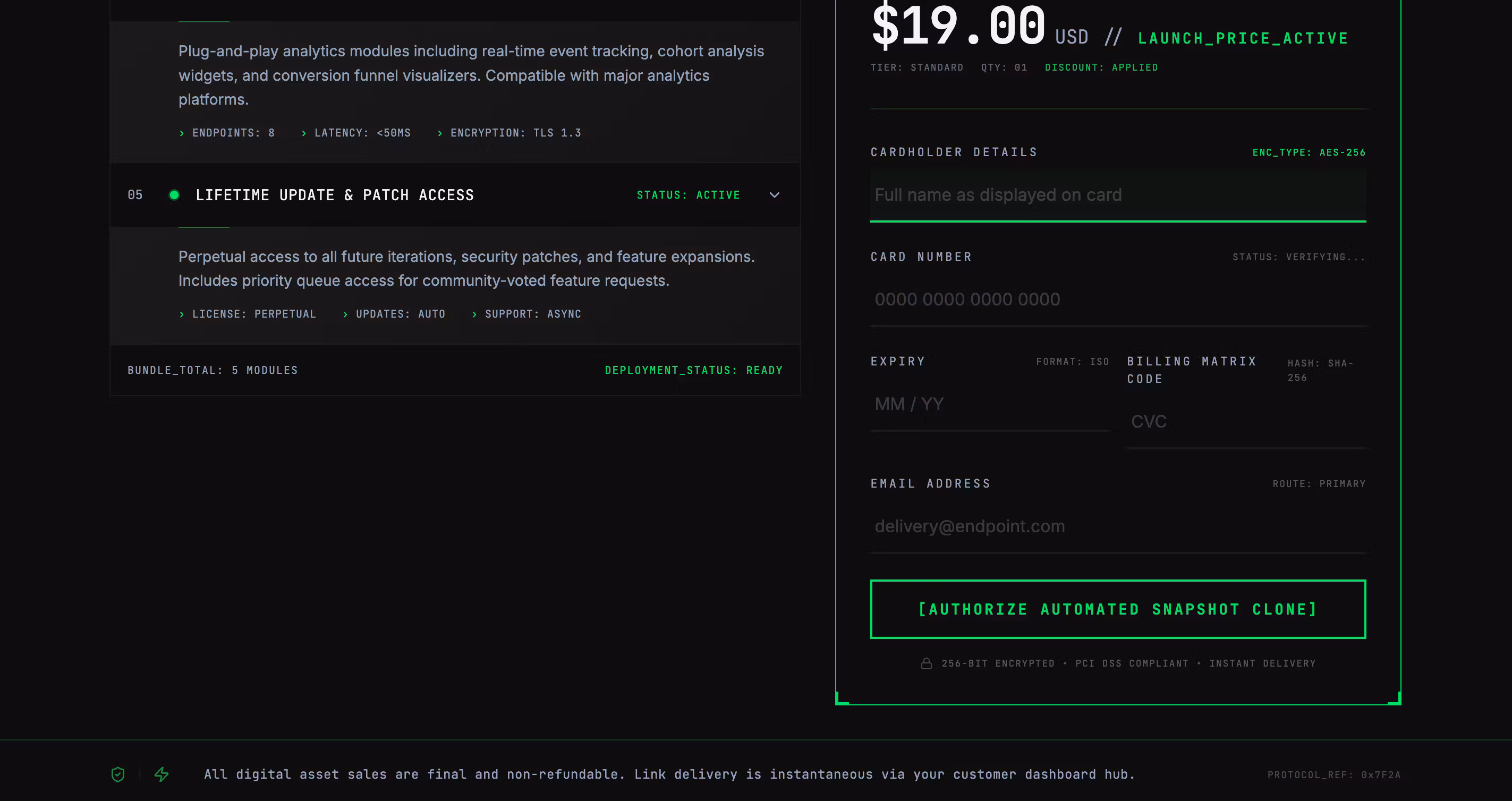Click EMAIL ADDRESS label
This screenshot has height=801, width=1512.
click(930, 483)
